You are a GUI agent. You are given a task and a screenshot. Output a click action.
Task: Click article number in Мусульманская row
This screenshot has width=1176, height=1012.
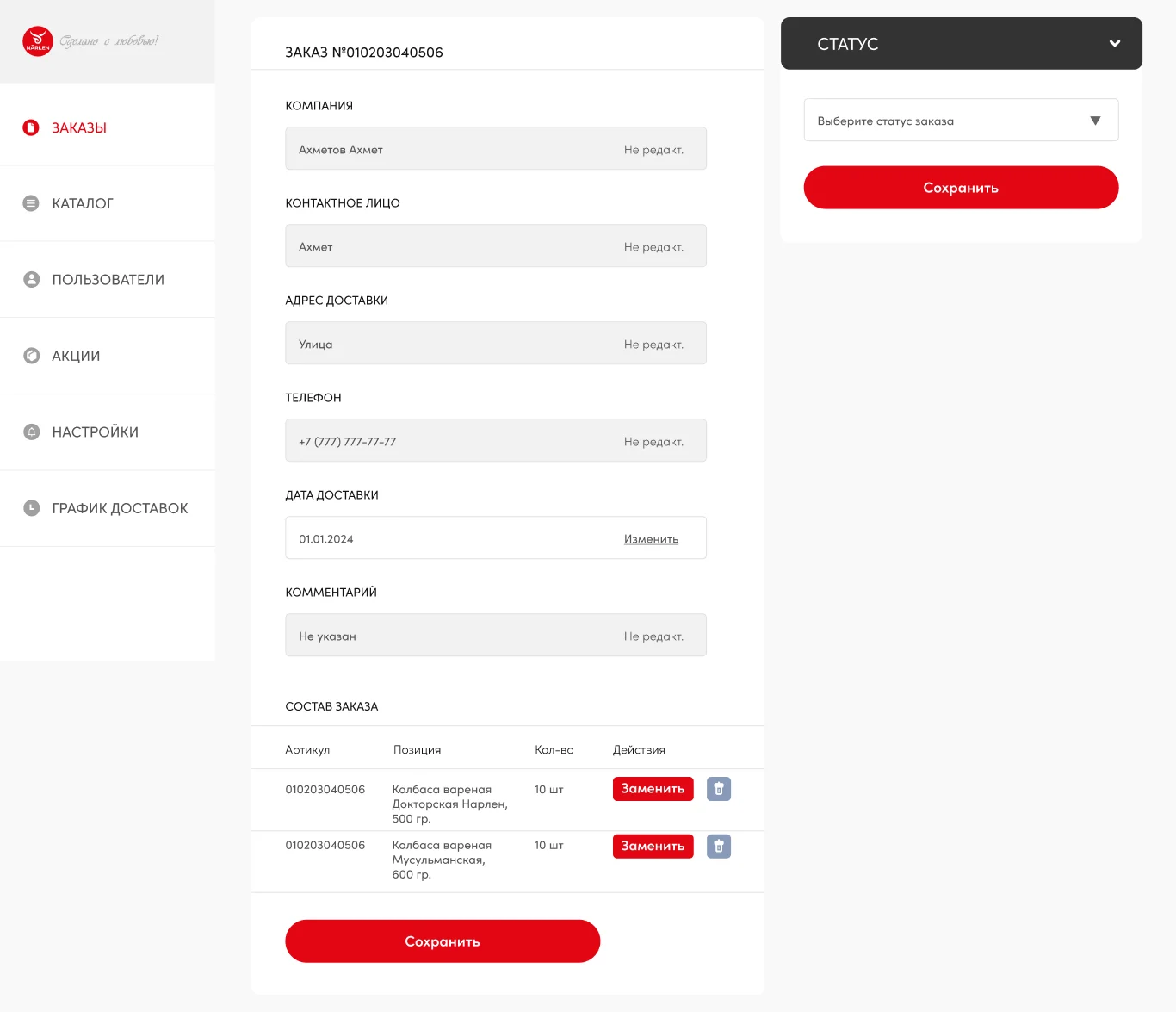(325, 845)
